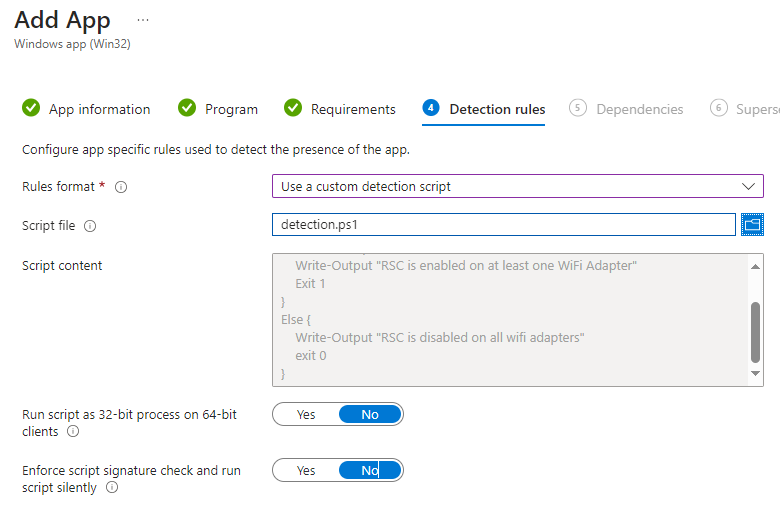Viewport: 780px width, 507px height.
Task: Click the info icon beside Script file
Action: (x=90, y=226)
